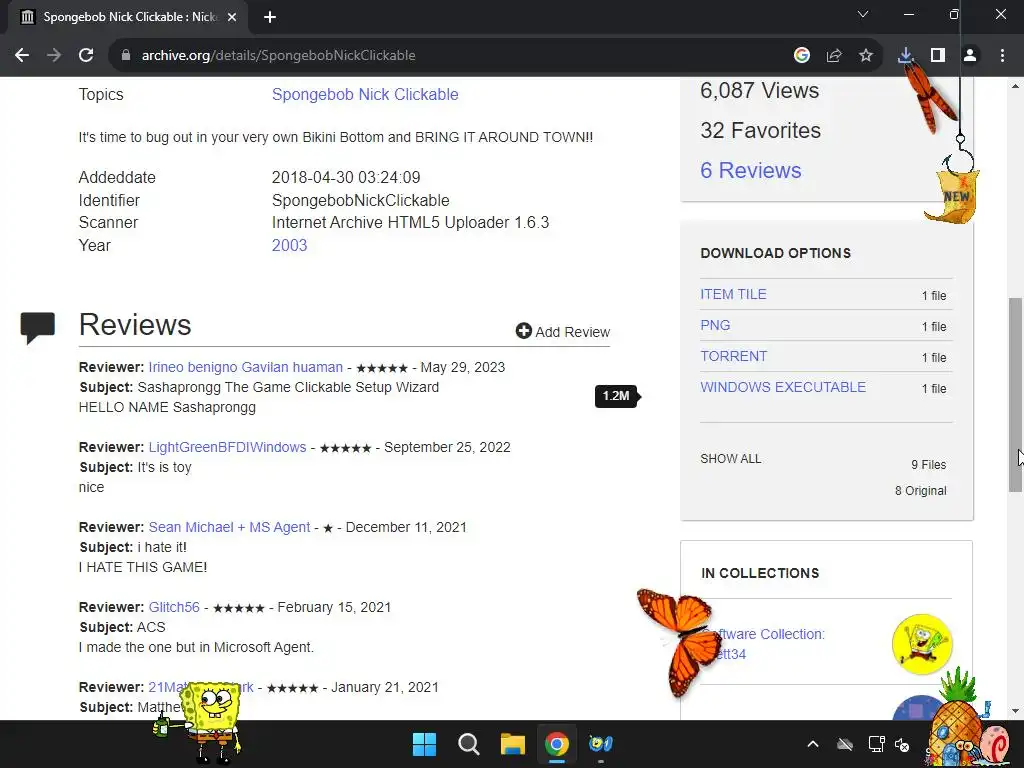Open Chrome downloads icon
Image resolution: width=1024 pixels, height=768 pixels.
pyautogui.click(x=905, y=56)
